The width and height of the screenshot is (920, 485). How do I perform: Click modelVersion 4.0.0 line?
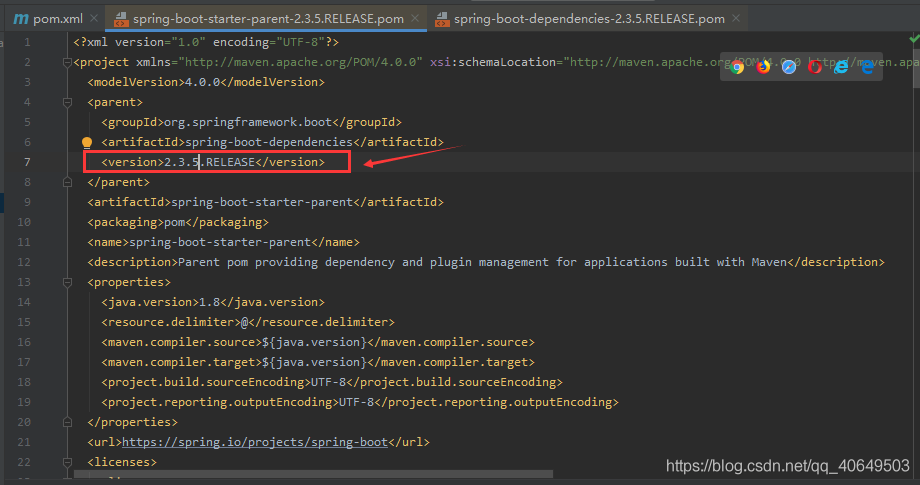pos(206,82)
